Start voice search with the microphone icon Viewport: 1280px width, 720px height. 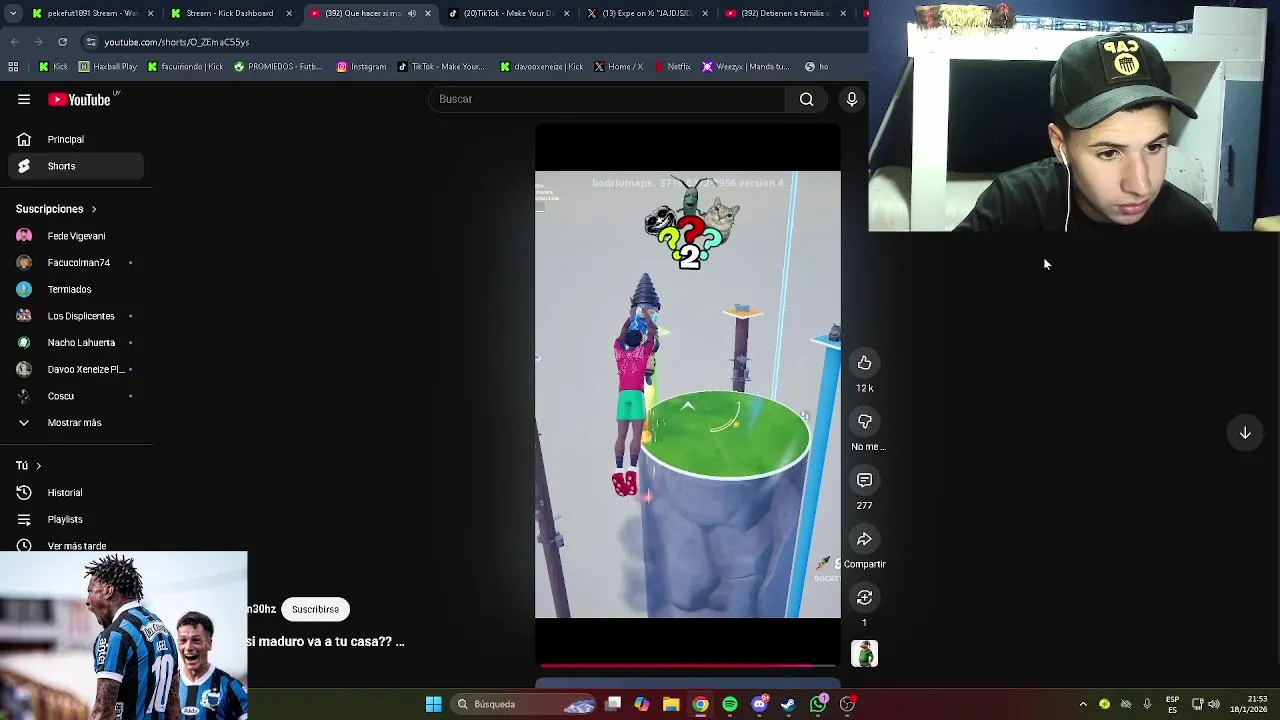(x=852, y=99)
